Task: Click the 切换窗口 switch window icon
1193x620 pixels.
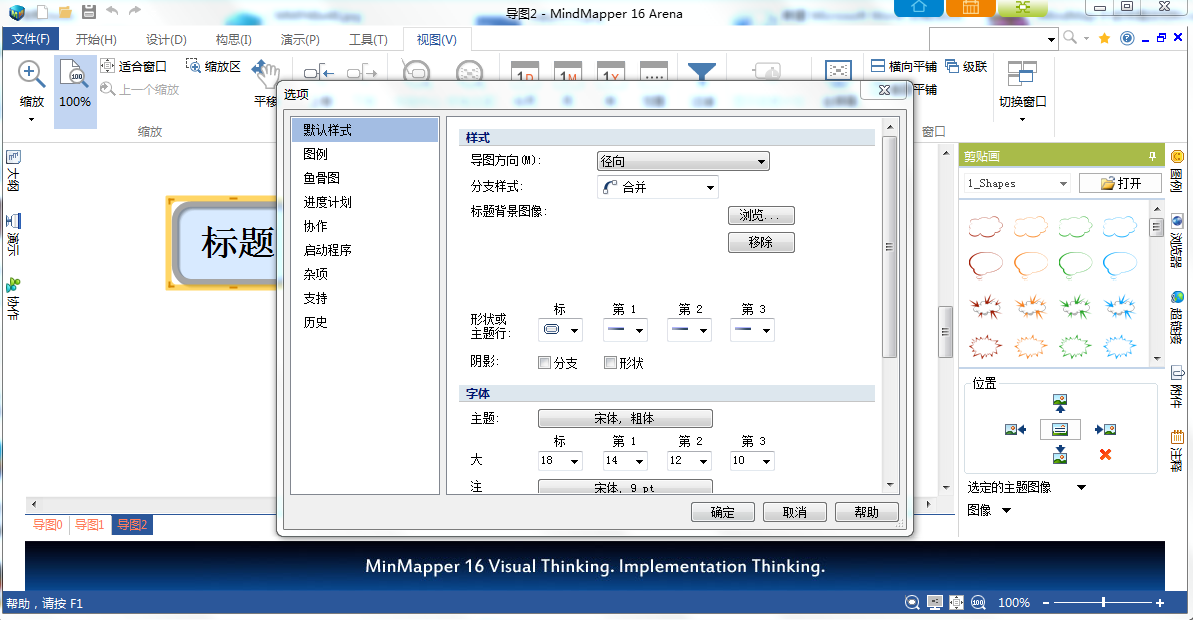Action: tap(1022, 74)
